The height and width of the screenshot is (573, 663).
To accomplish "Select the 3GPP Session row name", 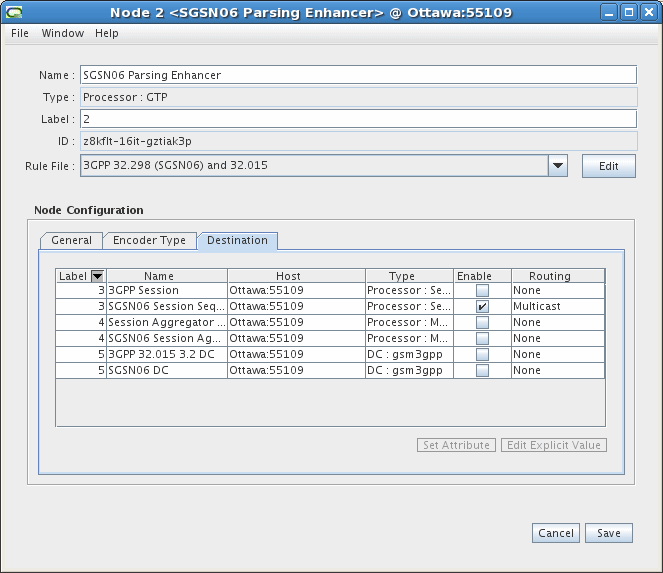I will pos(167,291).
